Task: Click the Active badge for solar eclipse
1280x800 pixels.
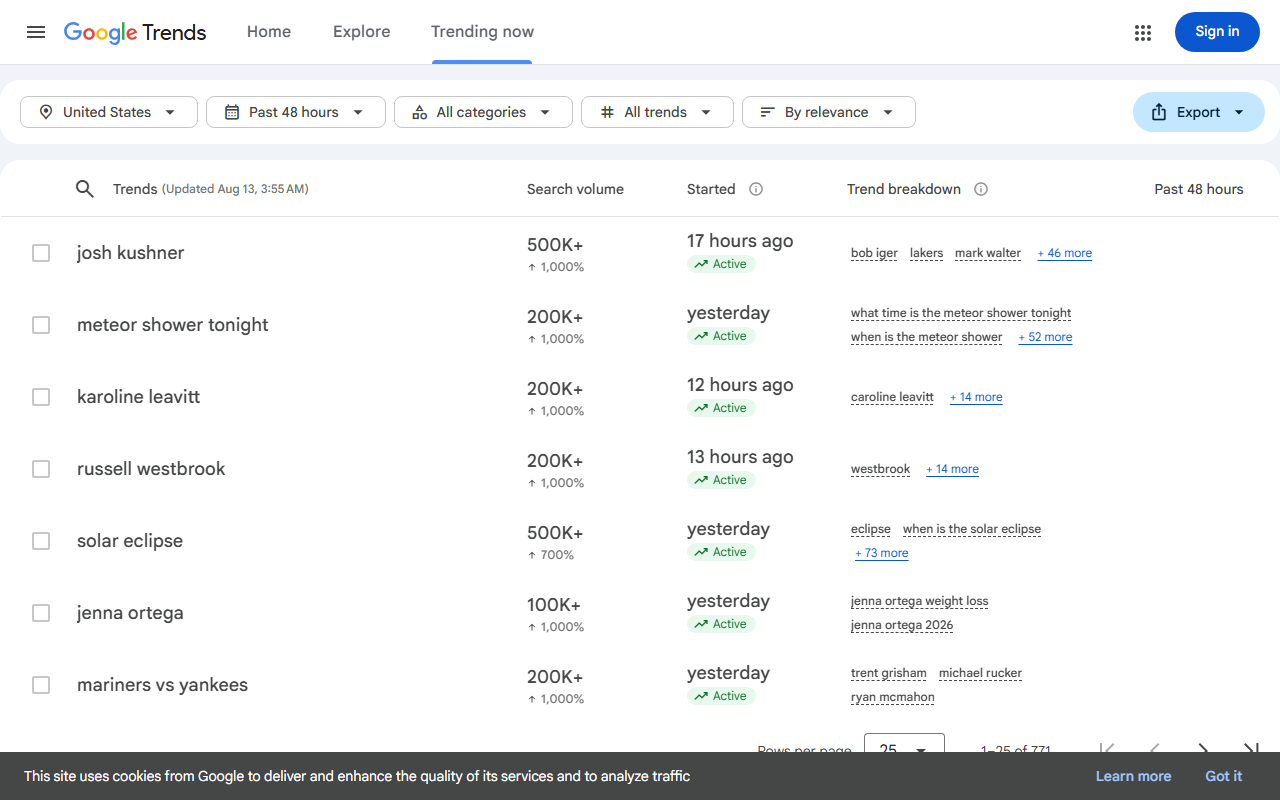Action: 721,552
